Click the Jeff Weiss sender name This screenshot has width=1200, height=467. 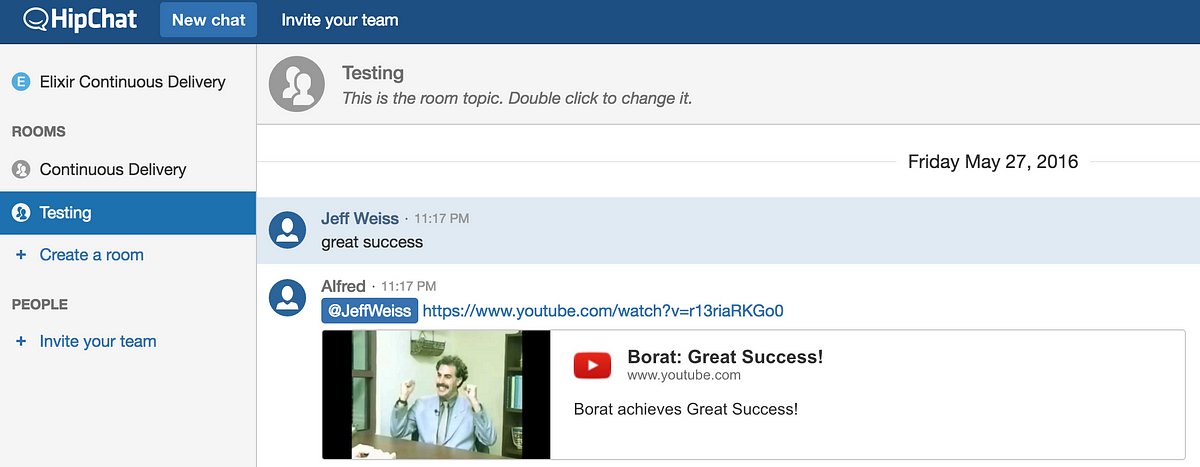coord(360,218)
